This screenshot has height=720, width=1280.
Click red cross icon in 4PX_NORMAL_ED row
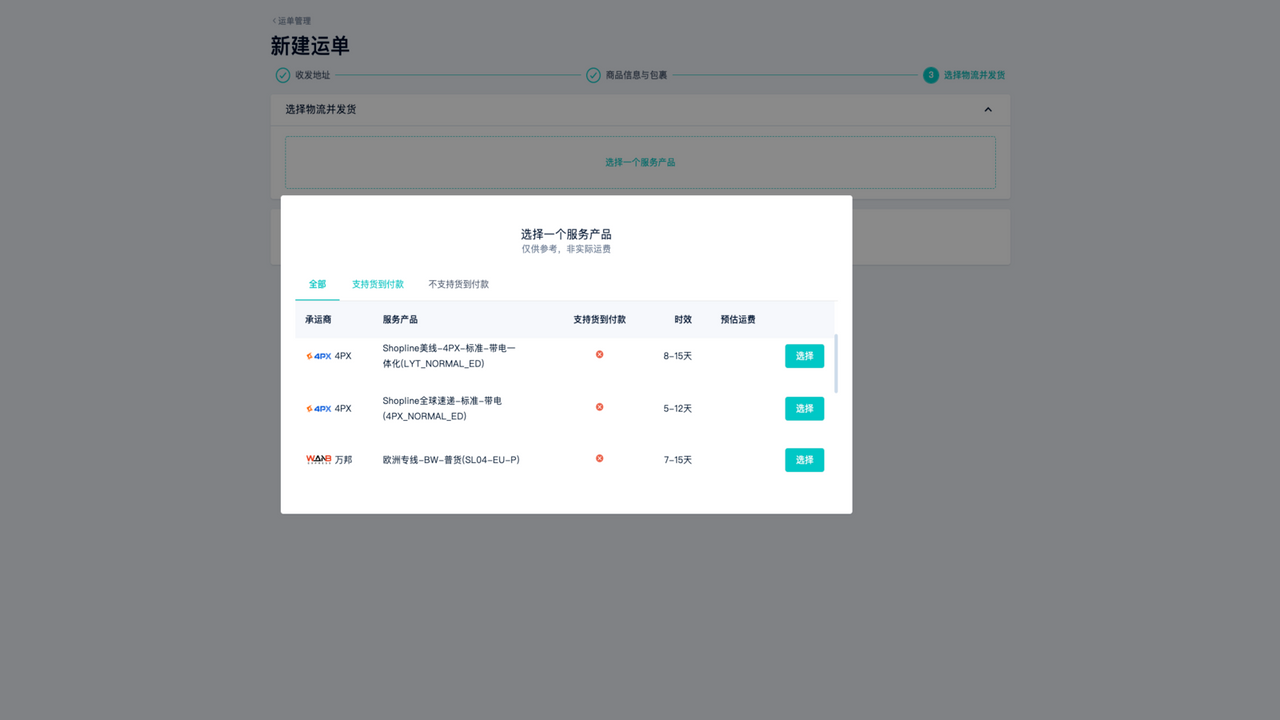tap(600, 407)
